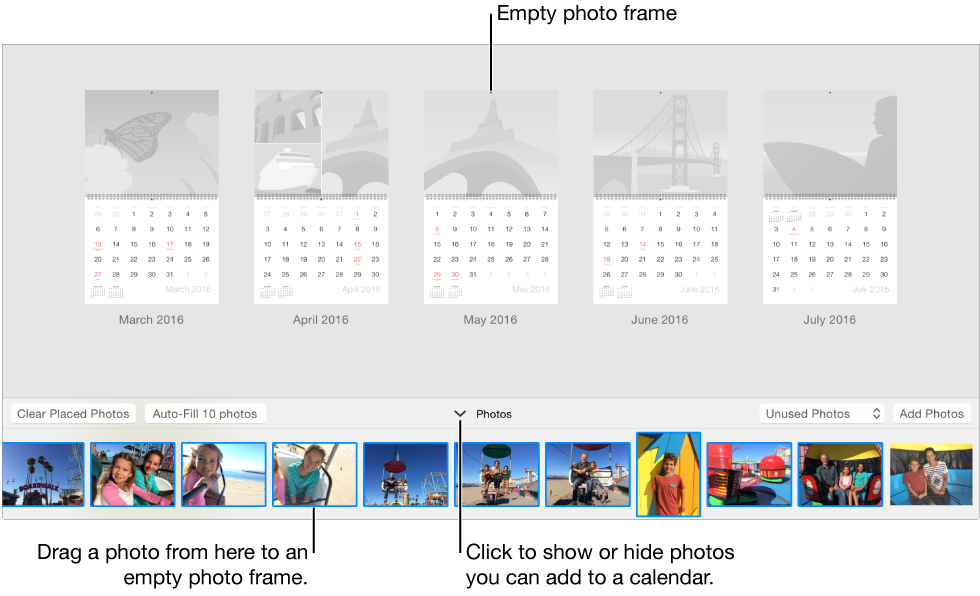Open the mini calendar icon under the July 2016 page
Image resolution: width=980 pixels, height=596 pixels.
click(776, 216)
